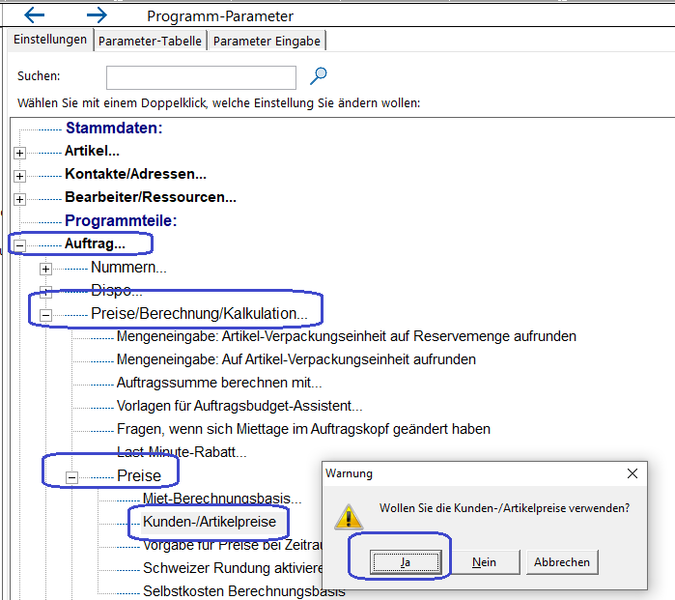Select Fragen, wenn sich Miettage geändert entry
Image resolution: width=675 pixels, height=600 pixels.
[x=303, y=429]
